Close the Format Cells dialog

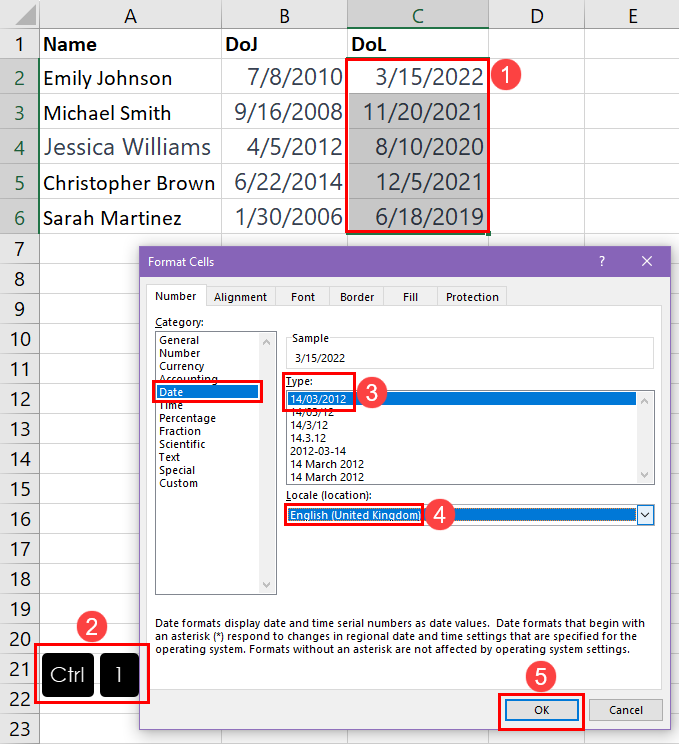(647, 261)
